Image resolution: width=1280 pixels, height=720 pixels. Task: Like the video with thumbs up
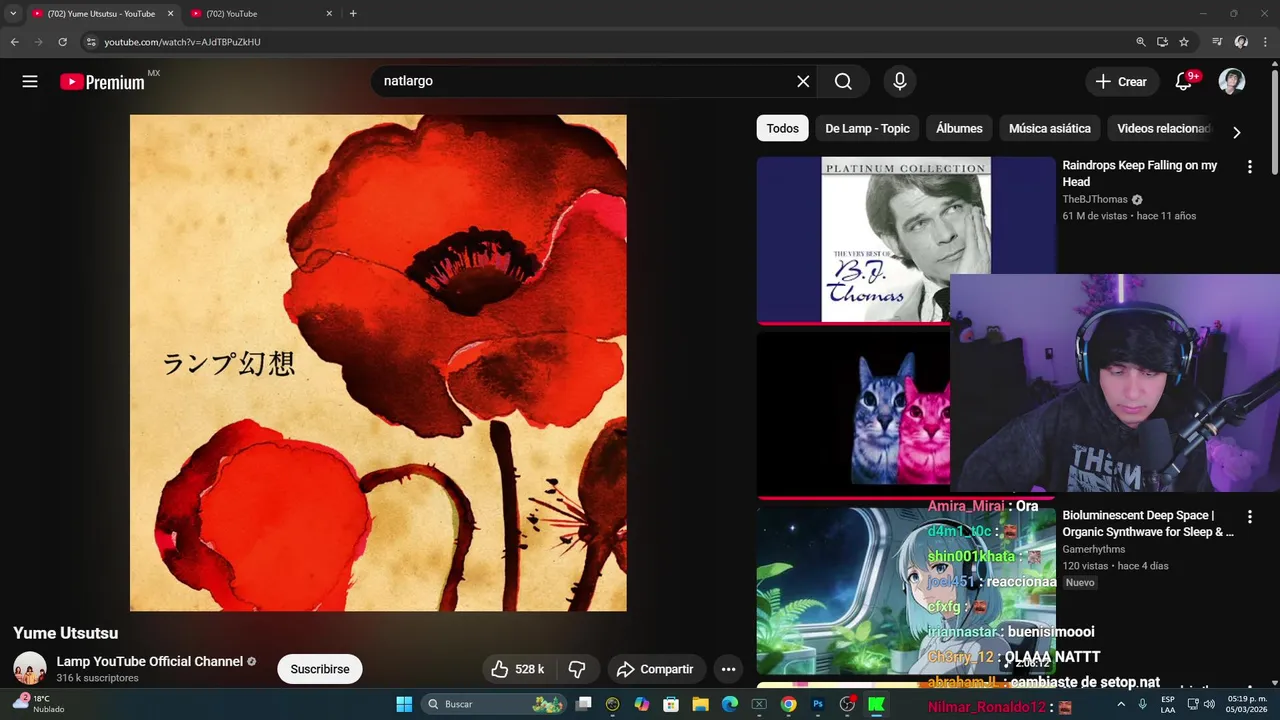click(x=518, y=669)
